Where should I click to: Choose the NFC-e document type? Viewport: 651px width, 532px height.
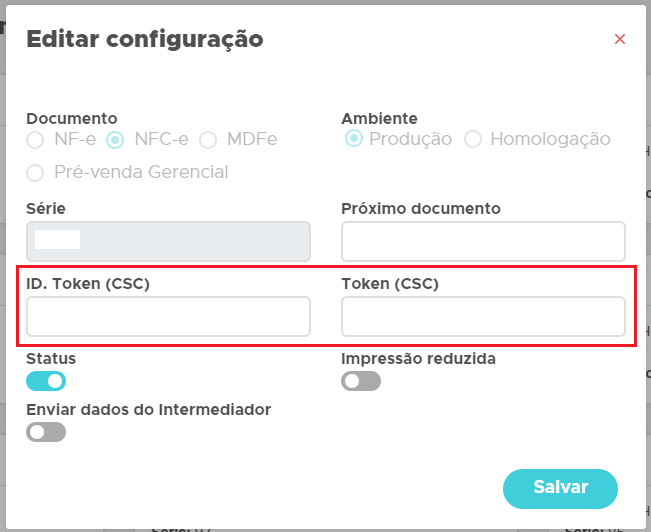(x=116, y=140)
